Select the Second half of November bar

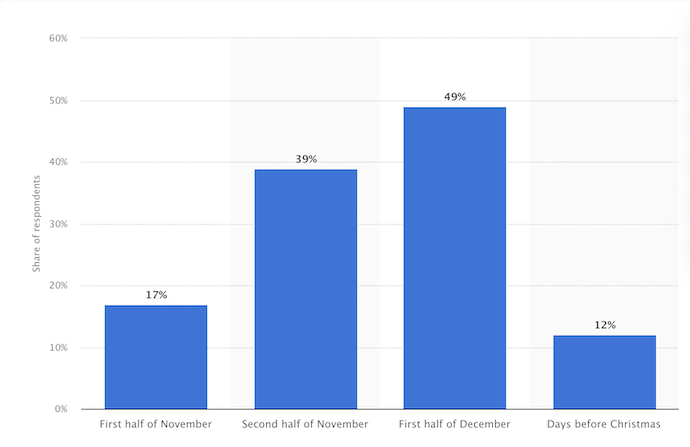(x=305, y=289)
